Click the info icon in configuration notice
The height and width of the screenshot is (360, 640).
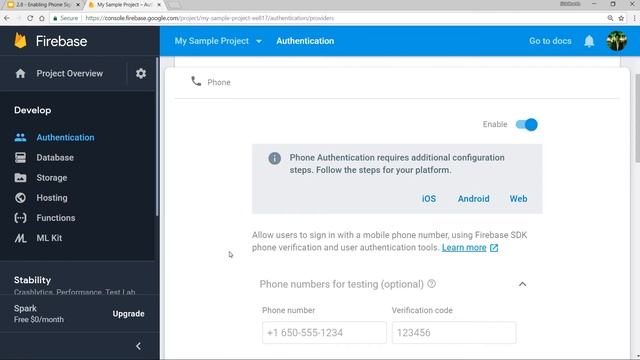click(274, 158)
